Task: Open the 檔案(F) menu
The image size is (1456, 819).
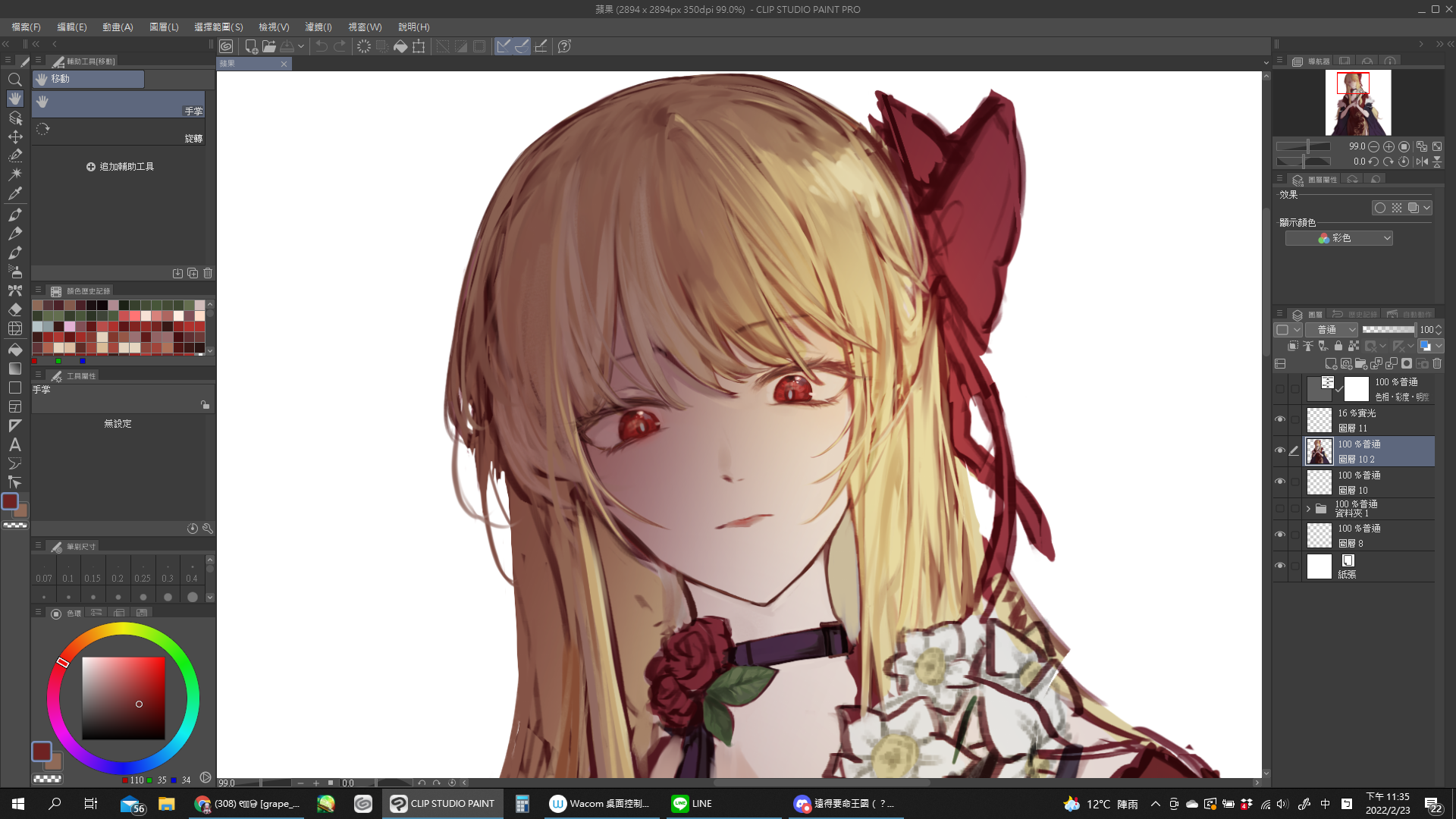Action: [26, 27]
